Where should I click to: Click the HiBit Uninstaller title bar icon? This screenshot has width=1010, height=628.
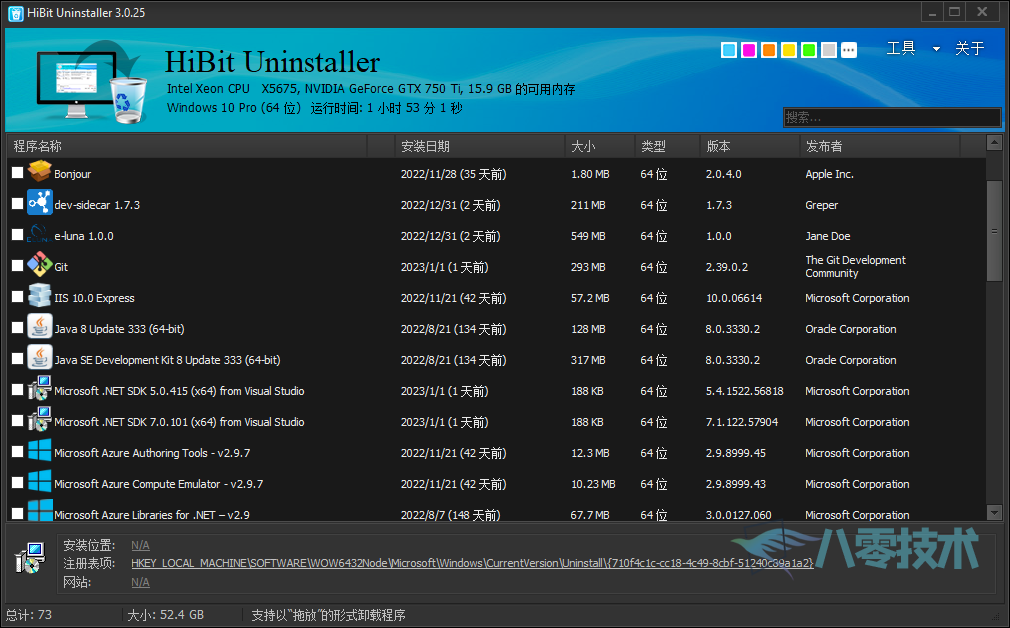[15, 13]
